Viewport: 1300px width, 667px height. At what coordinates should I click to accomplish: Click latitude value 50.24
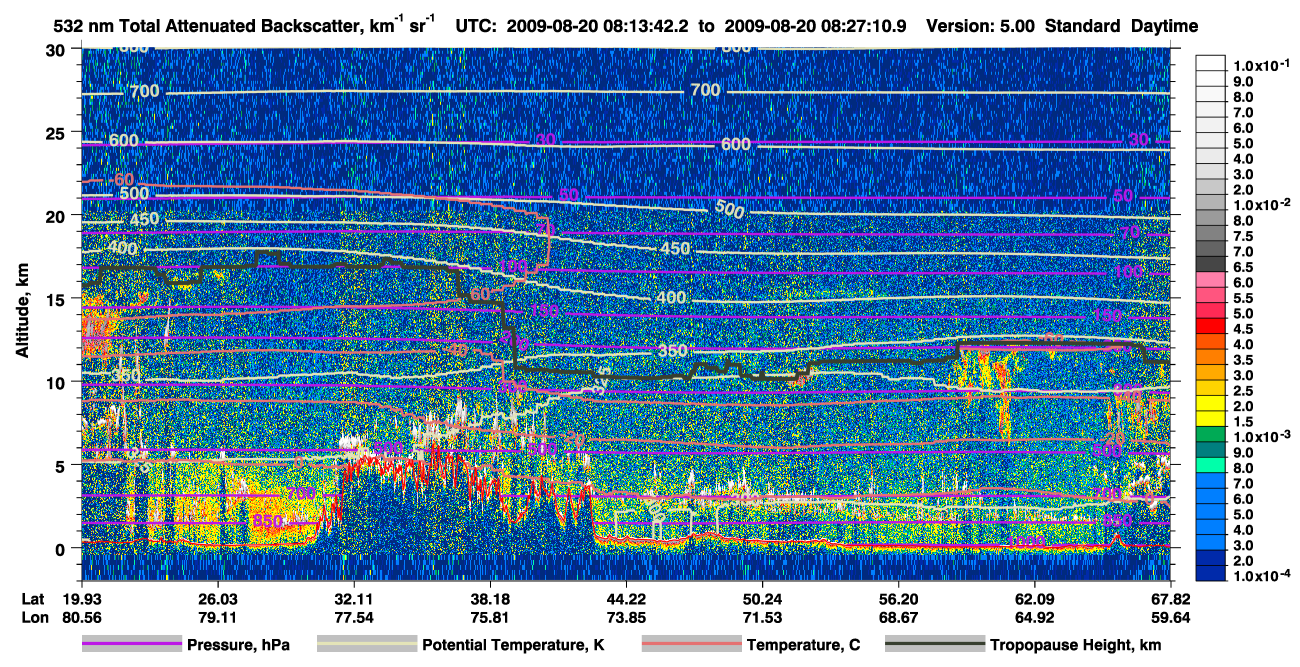[762, 598]
